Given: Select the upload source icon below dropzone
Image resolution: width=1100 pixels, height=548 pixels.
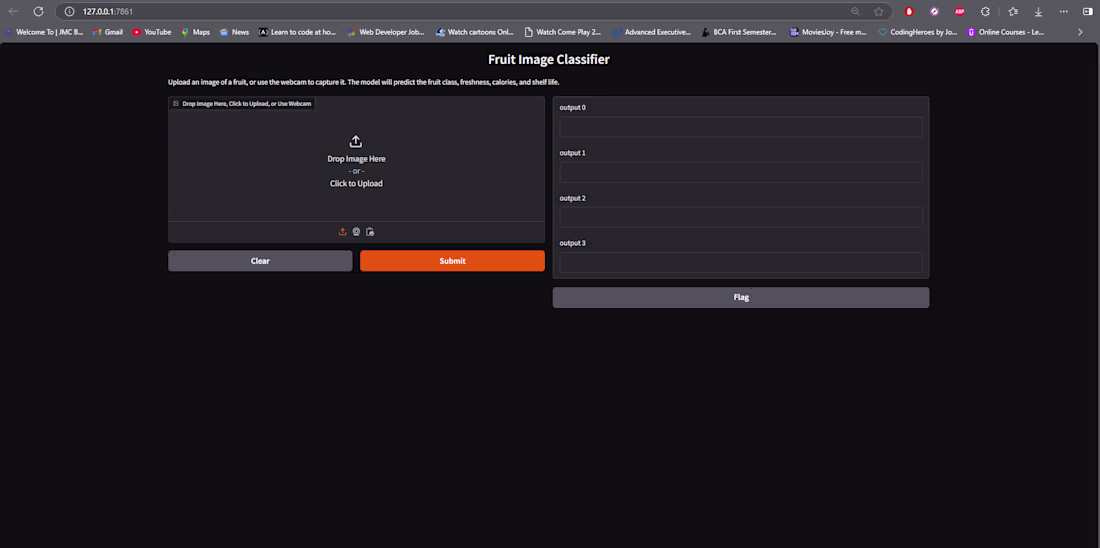Looking at the screenshot, I should [x=342, y=232].
